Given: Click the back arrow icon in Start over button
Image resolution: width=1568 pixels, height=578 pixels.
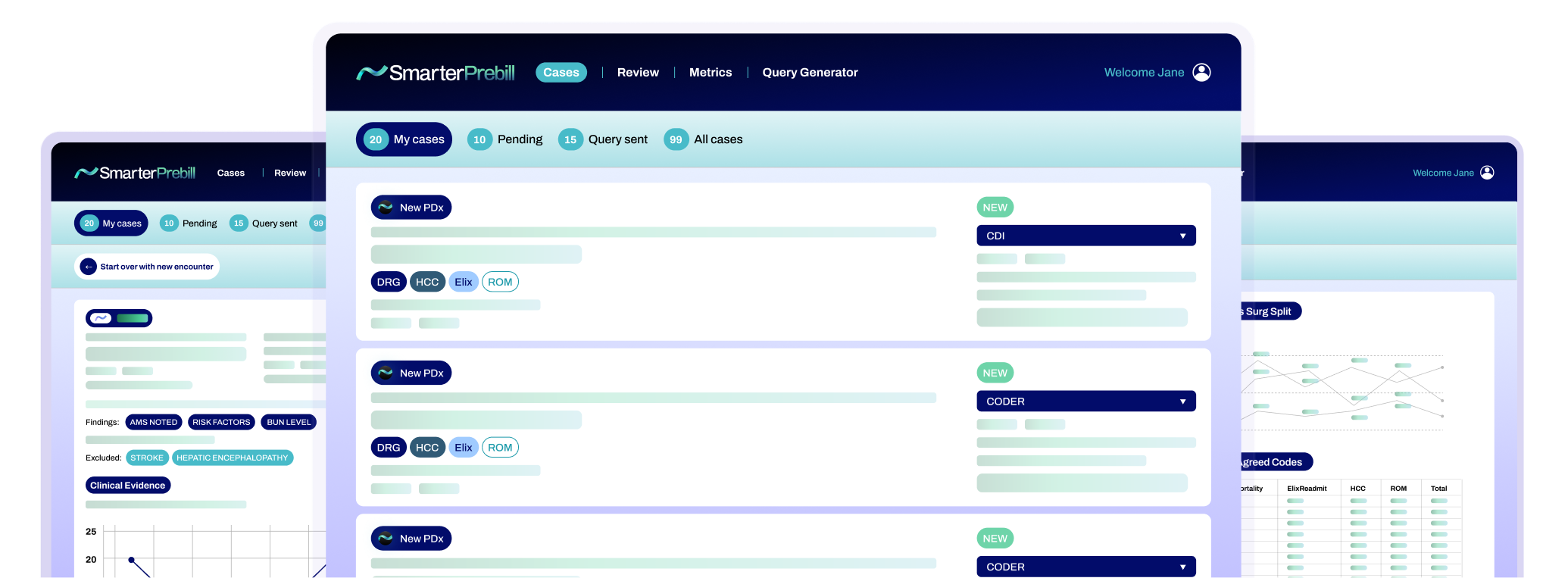Looking at the screenshot, I should click(89, 267).
